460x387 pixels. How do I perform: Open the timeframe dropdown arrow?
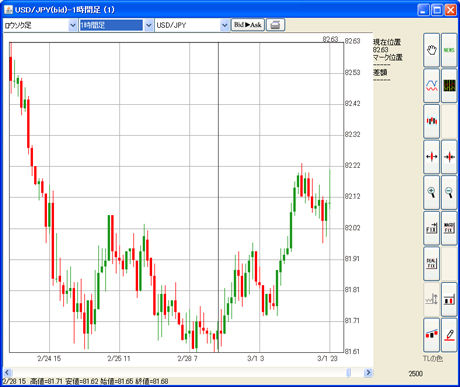click(149, 25)
